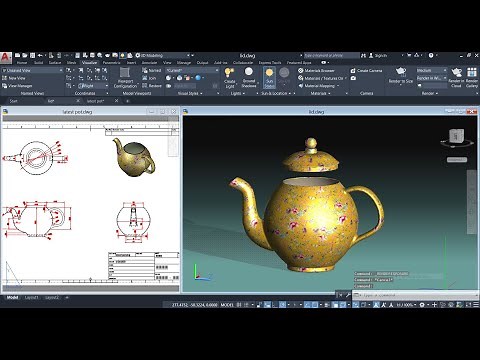The image size is (480, 360).
Task: Click the Save quick access icon
Action: click(x=32, y=55)
